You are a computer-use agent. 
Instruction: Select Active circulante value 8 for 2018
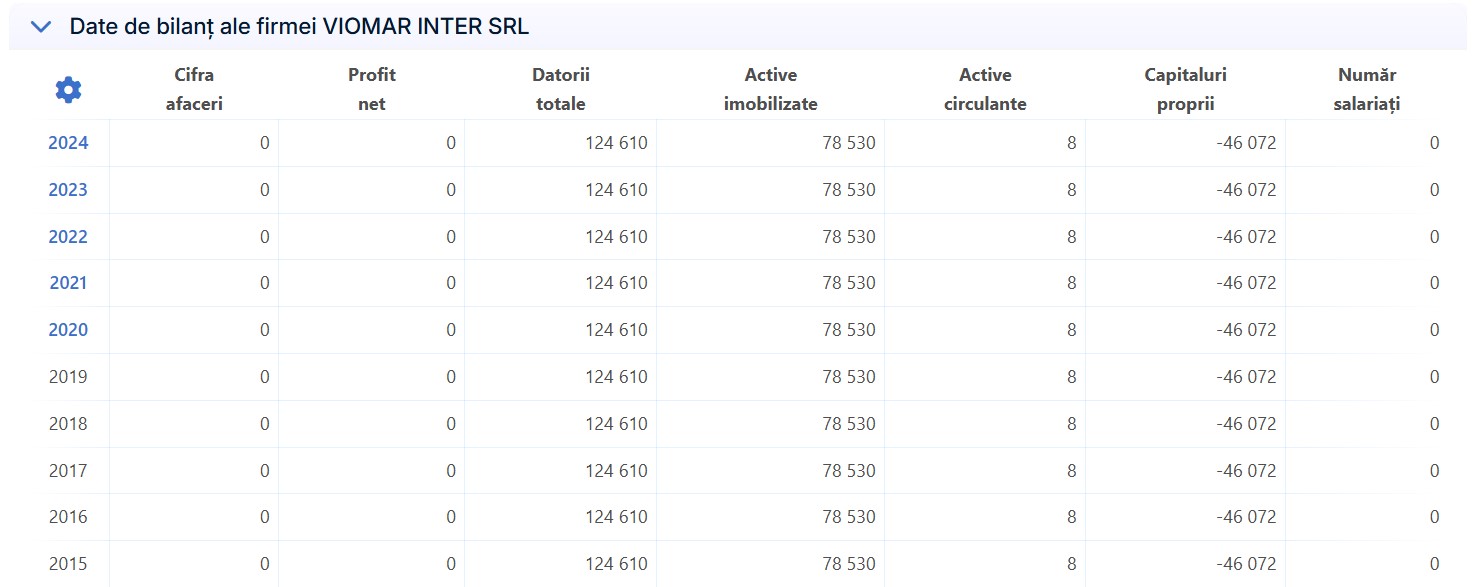(x=1072, y=424)
